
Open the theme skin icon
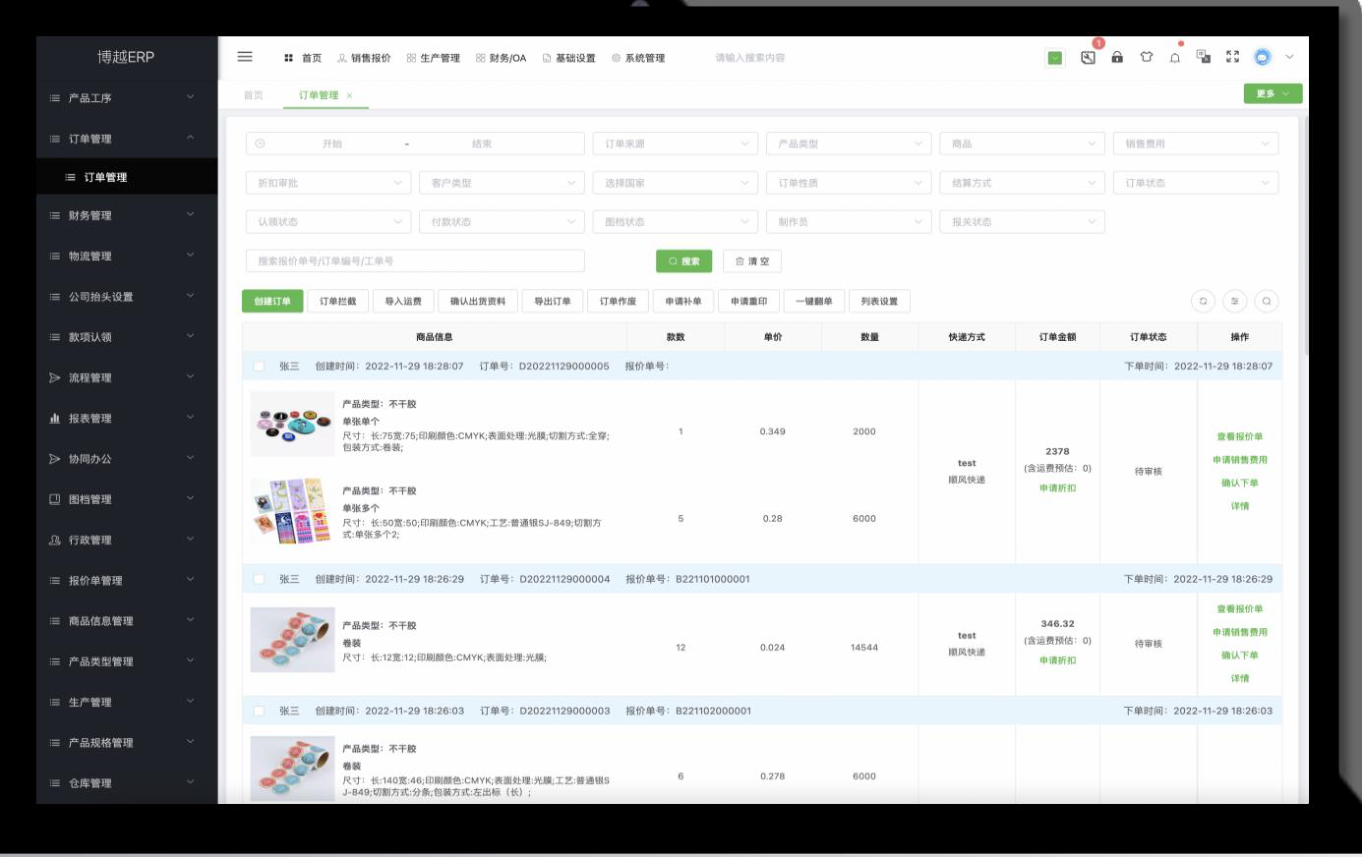coord(1147,59)
